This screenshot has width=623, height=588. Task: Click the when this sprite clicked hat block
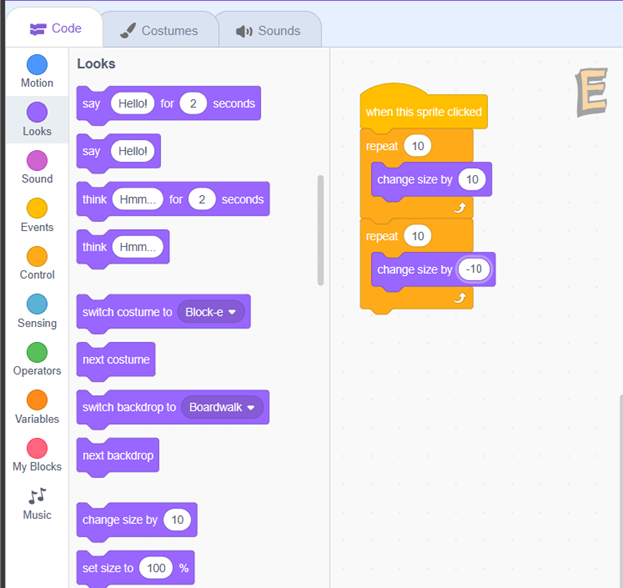click(424, 108)
